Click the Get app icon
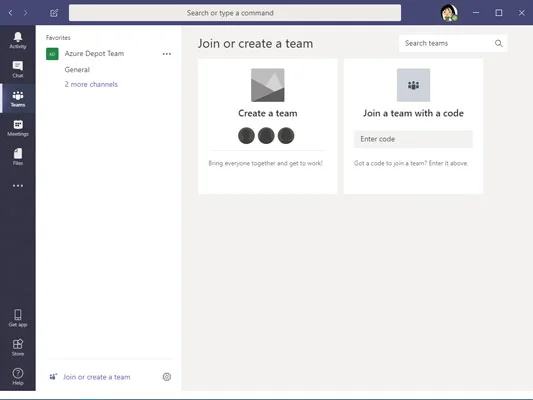 pyautogui.click(x=18, y=318)
